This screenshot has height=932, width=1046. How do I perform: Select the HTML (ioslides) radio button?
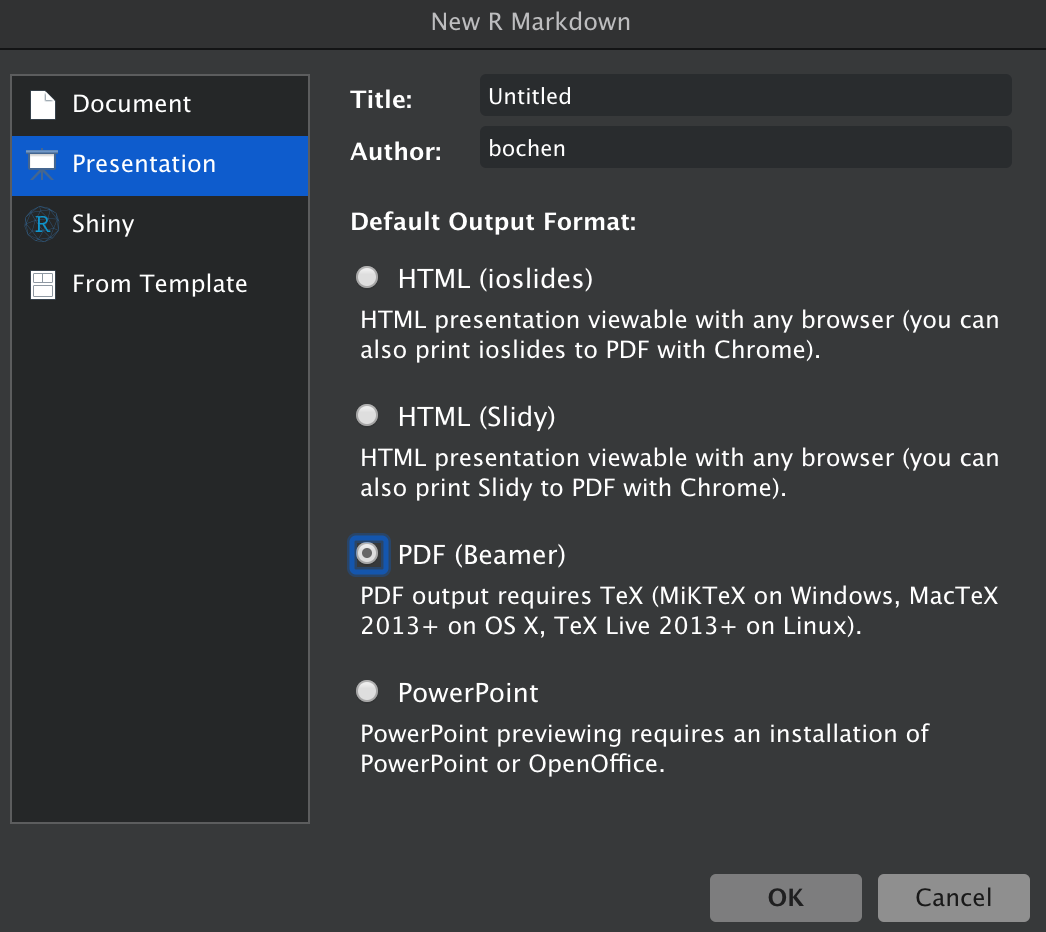click(368, 277)
